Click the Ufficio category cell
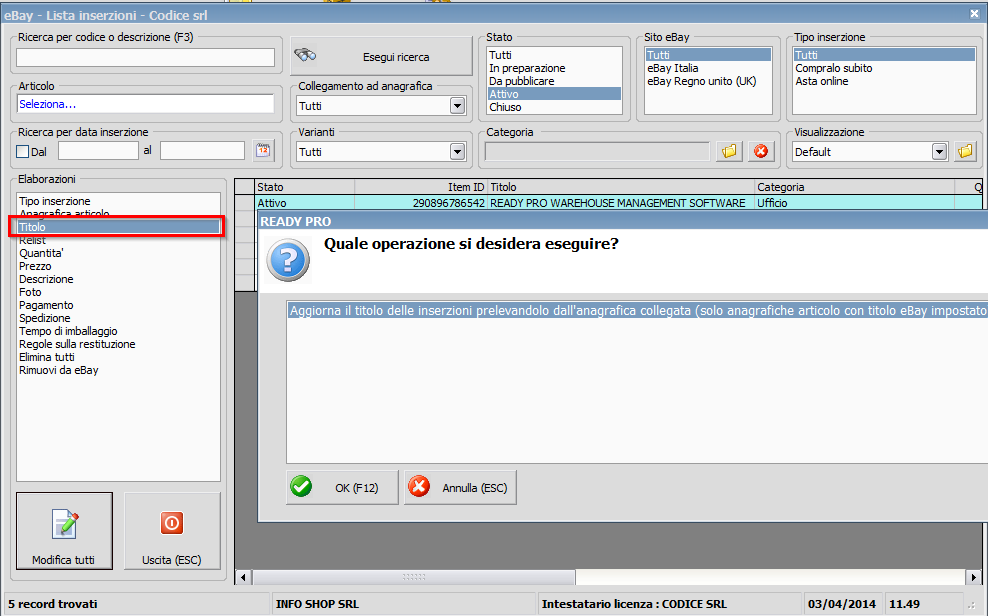988x616 pixels. pos(854,203)
